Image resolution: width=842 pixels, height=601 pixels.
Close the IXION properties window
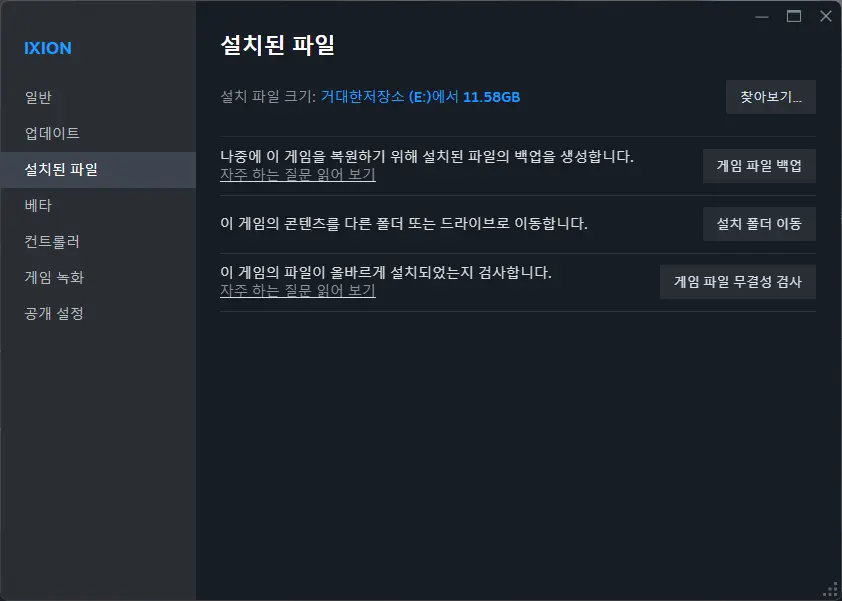[825, 16]
